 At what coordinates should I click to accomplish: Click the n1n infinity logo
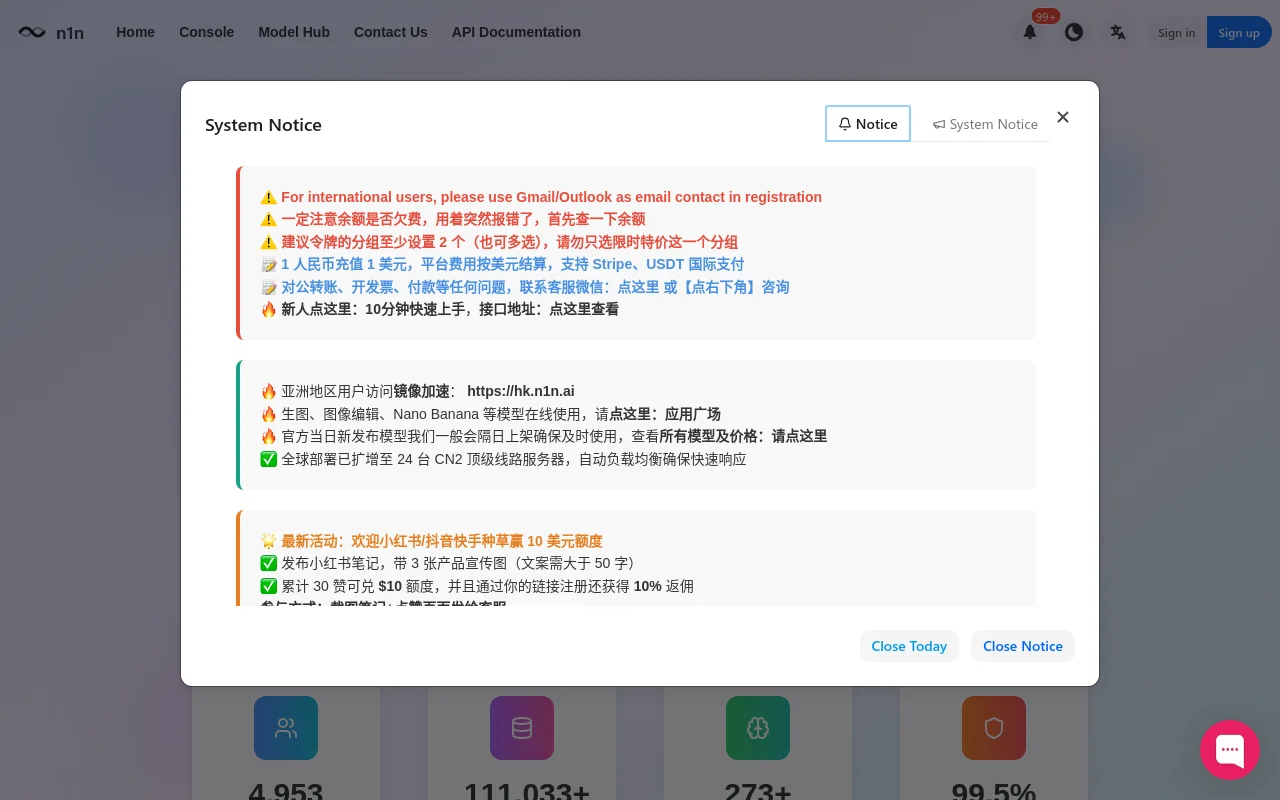tap(32, 32)
